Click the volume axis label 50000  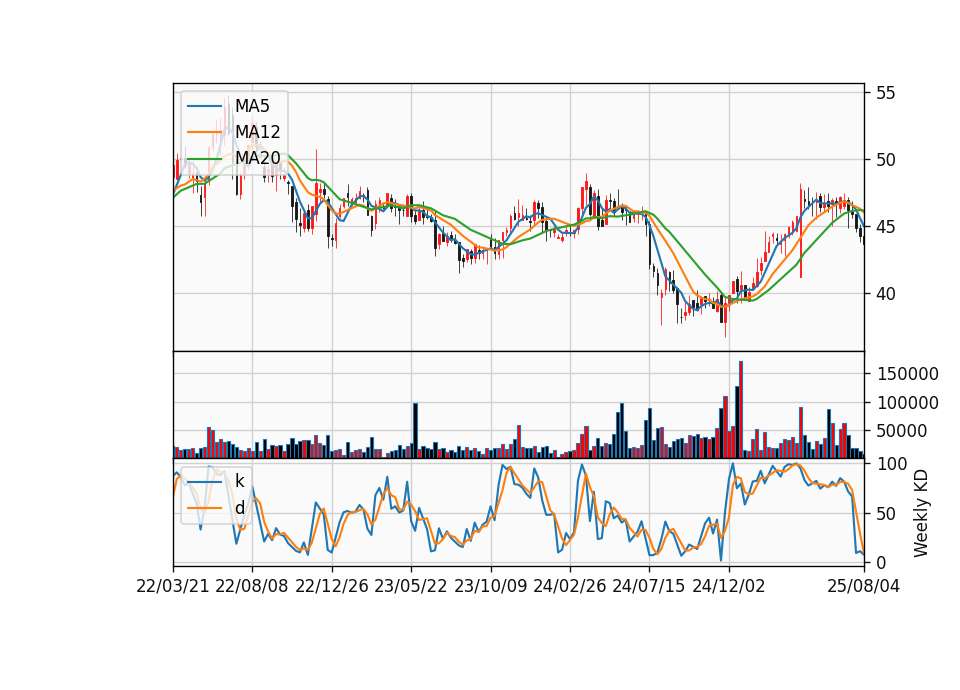point(903,431)
